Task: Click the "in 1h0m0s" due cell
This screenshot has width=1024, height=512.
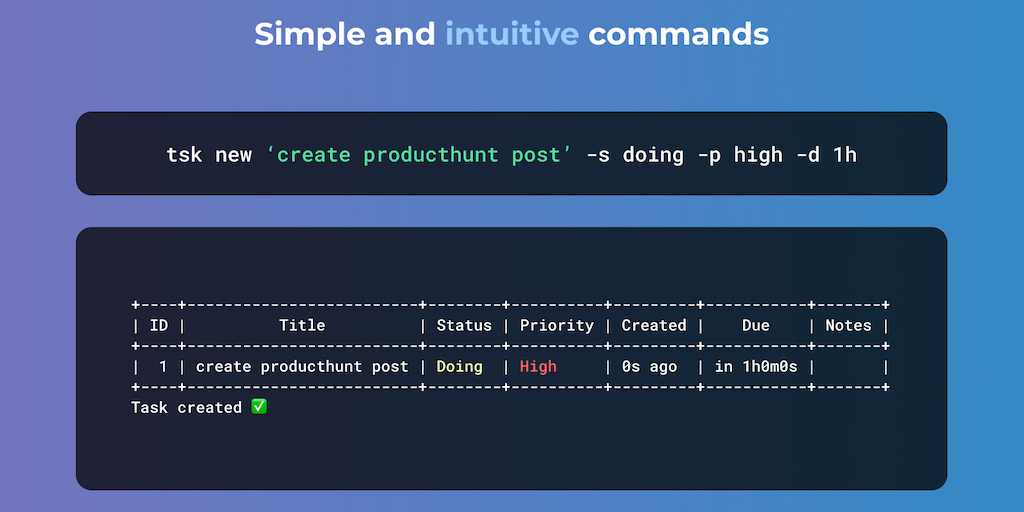Action: [x=756, y=366]
